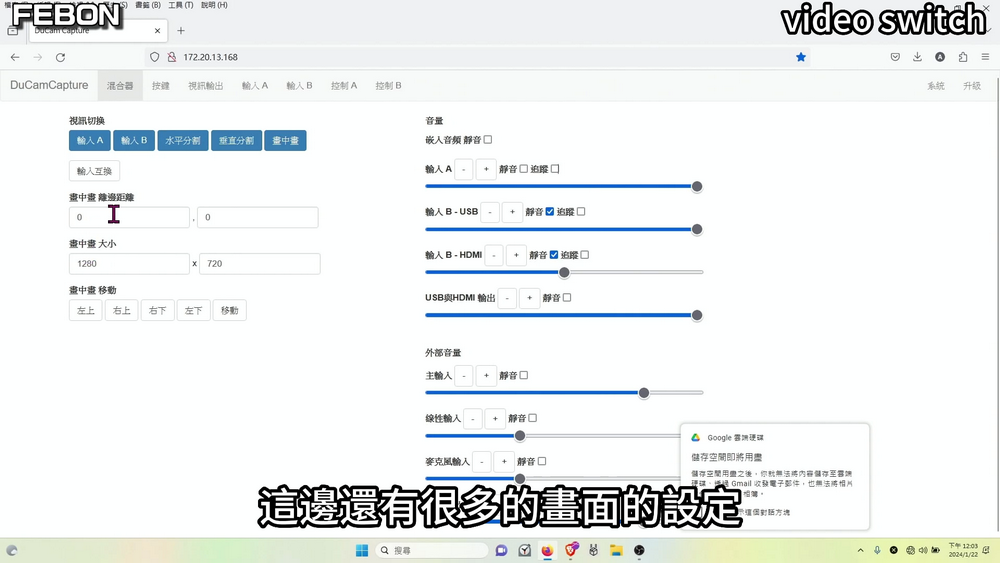Reload the page with the refresh icon

[x=61, y=57]
